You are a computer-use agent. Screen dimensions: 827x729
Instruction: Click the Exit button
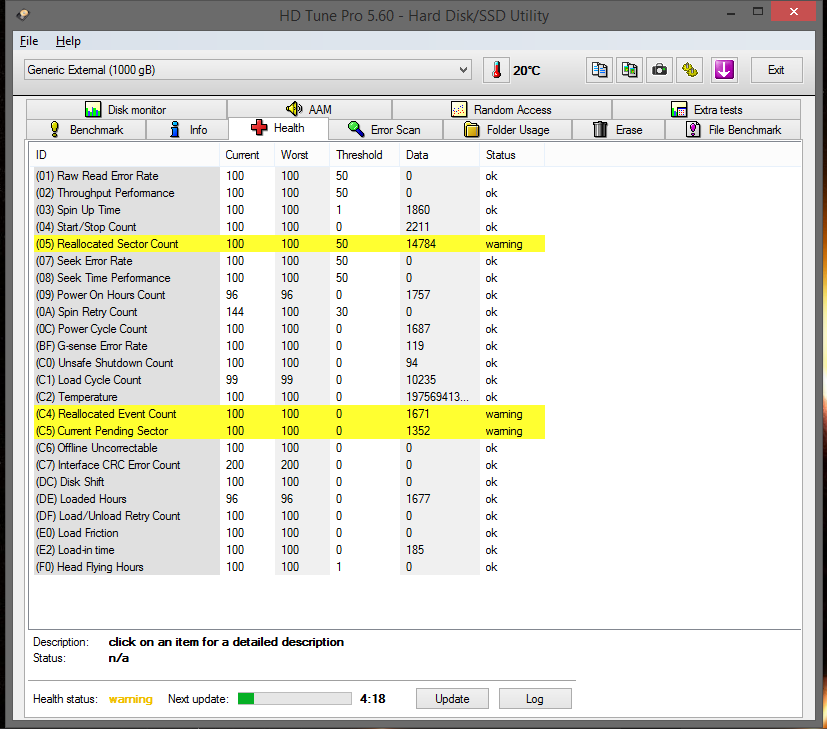tap(776, 70)
